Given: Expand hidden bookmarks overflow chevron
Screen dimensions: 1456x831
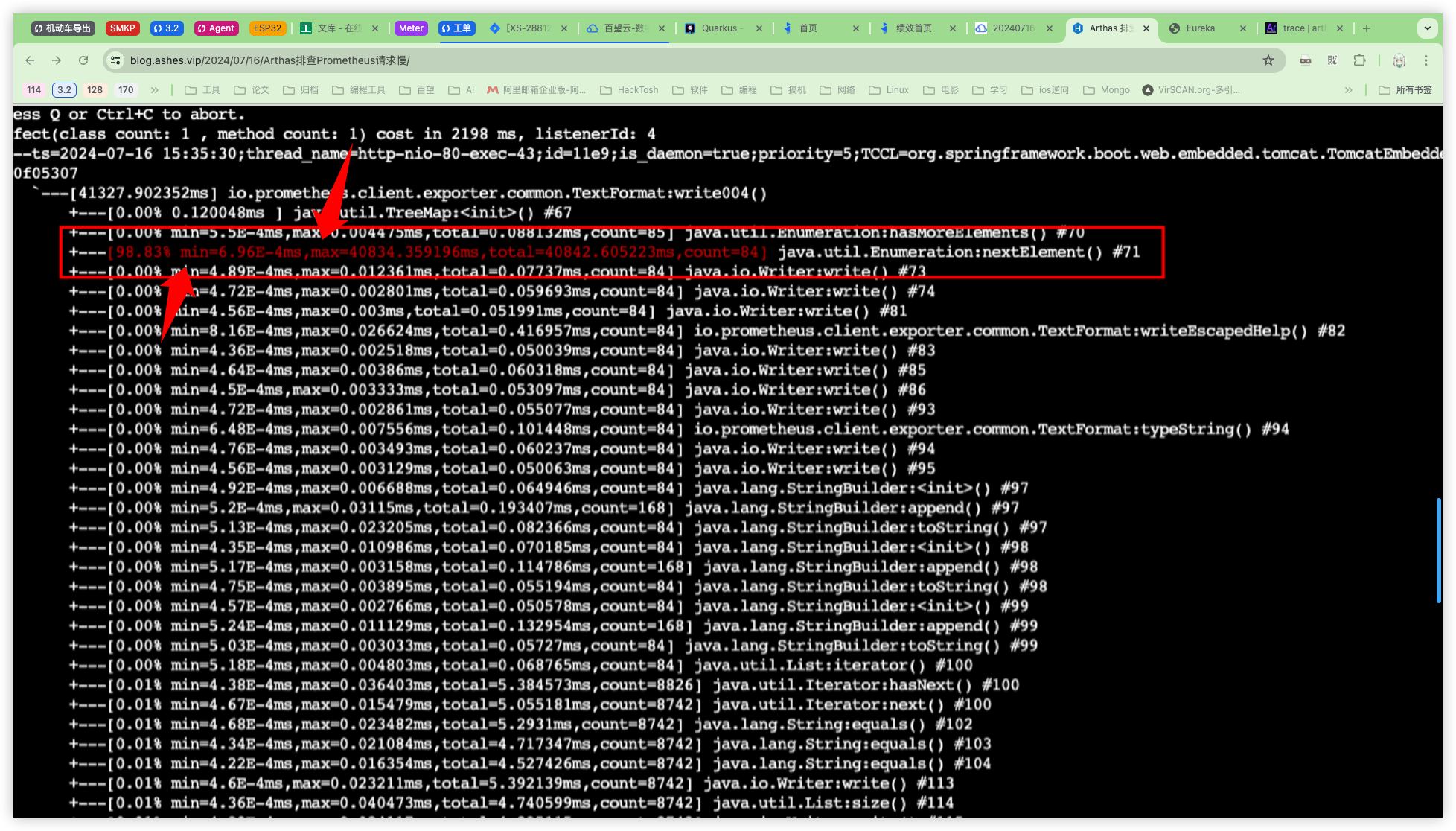Looking at the screenshot, I should (x=1348, y=90).
